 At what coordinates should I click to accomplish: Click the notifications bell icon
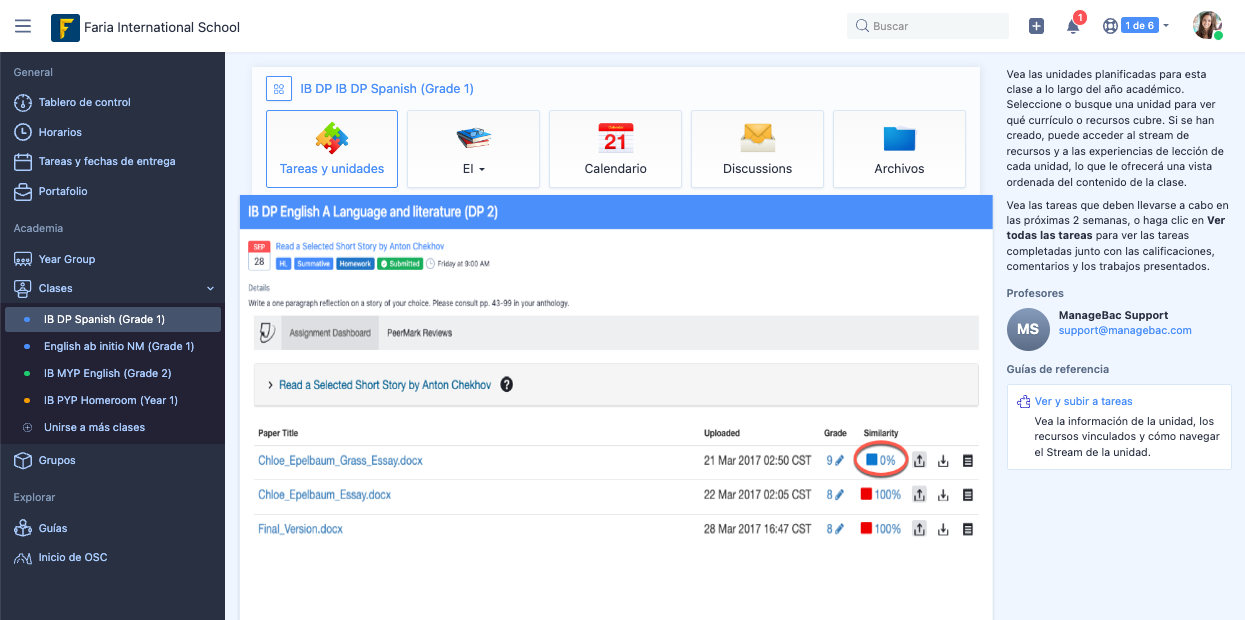click(x=1073, y=27)
